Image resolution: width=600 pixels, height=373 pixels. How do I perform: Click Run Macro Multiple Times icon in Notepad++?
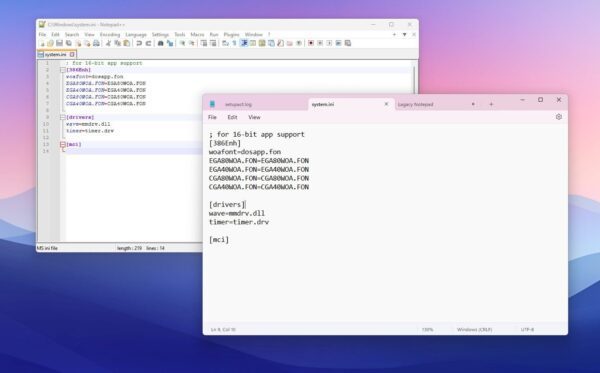coord(338,43)
